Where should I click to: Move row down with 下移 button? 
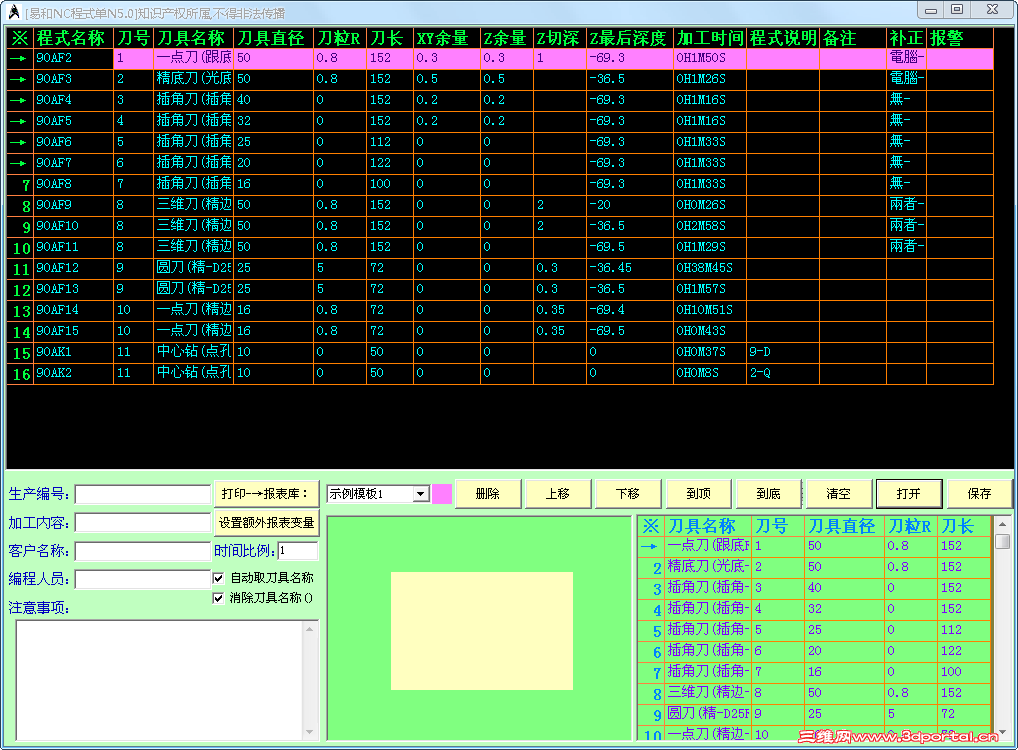(628, 494)
